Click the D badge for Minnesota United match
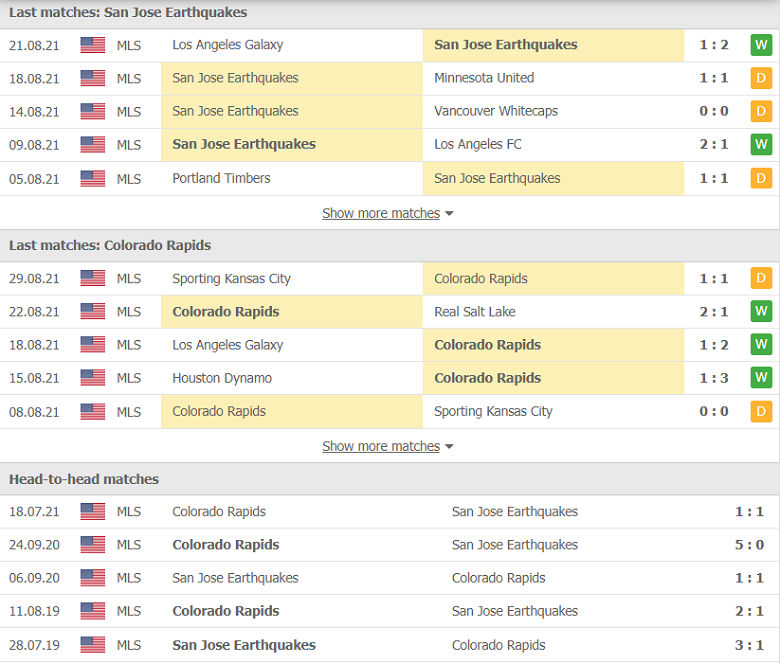 [761, 79]
